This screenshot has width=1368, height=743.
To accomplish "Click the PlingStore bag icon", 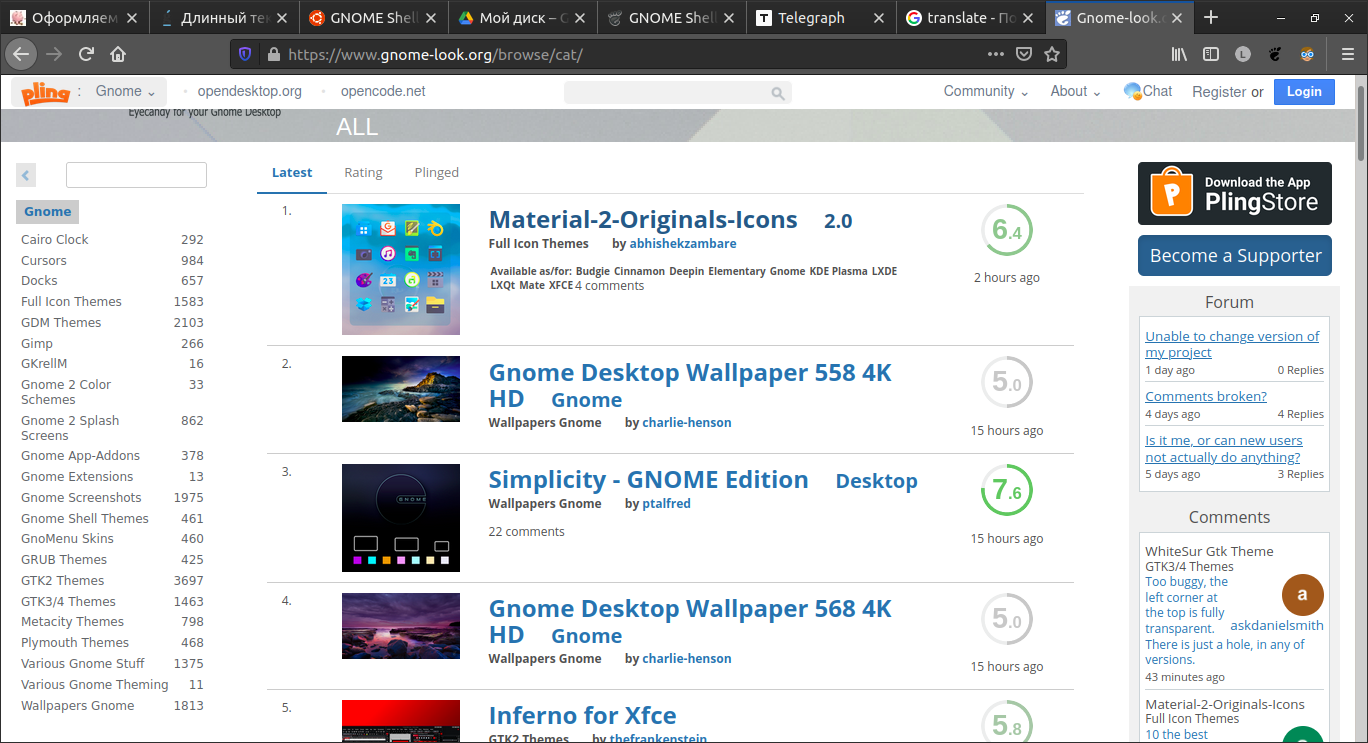I will coord(1171,193).
